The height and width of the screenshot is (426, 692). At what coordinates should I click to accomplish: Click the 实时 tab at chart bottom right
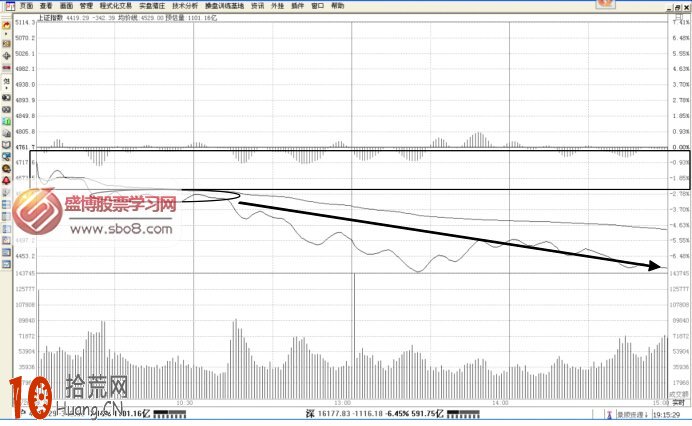678,403
